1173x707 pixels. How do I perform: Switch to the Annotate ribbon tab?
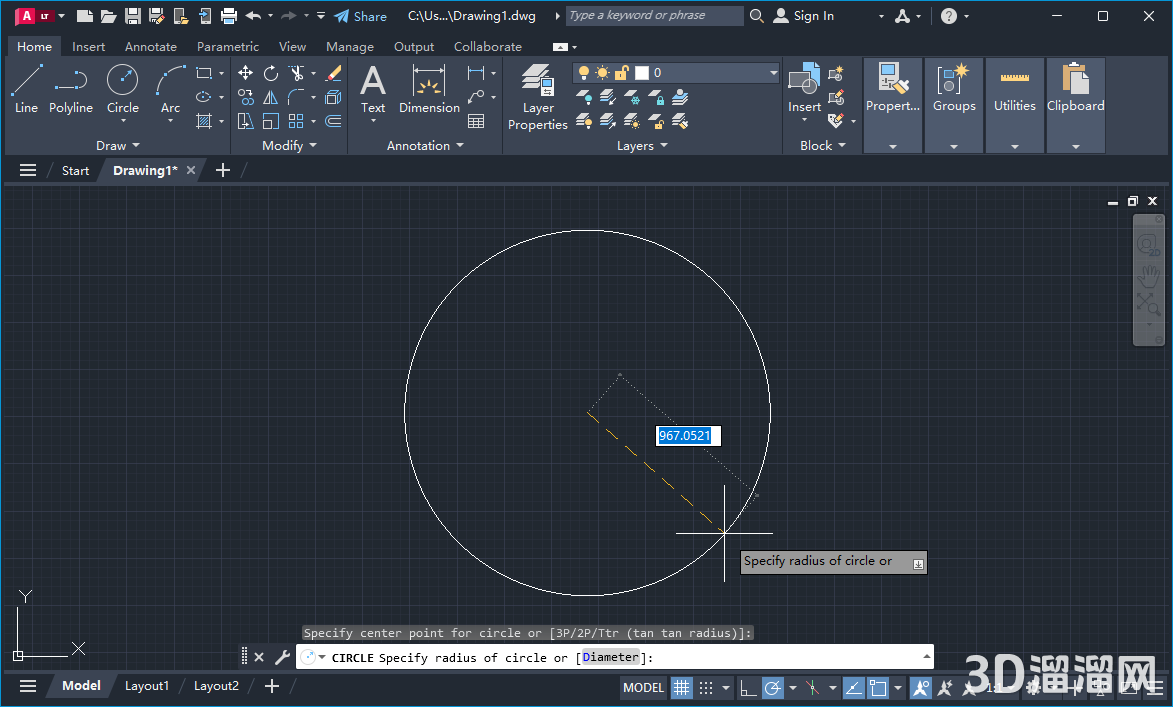click(x=150, y=46)
